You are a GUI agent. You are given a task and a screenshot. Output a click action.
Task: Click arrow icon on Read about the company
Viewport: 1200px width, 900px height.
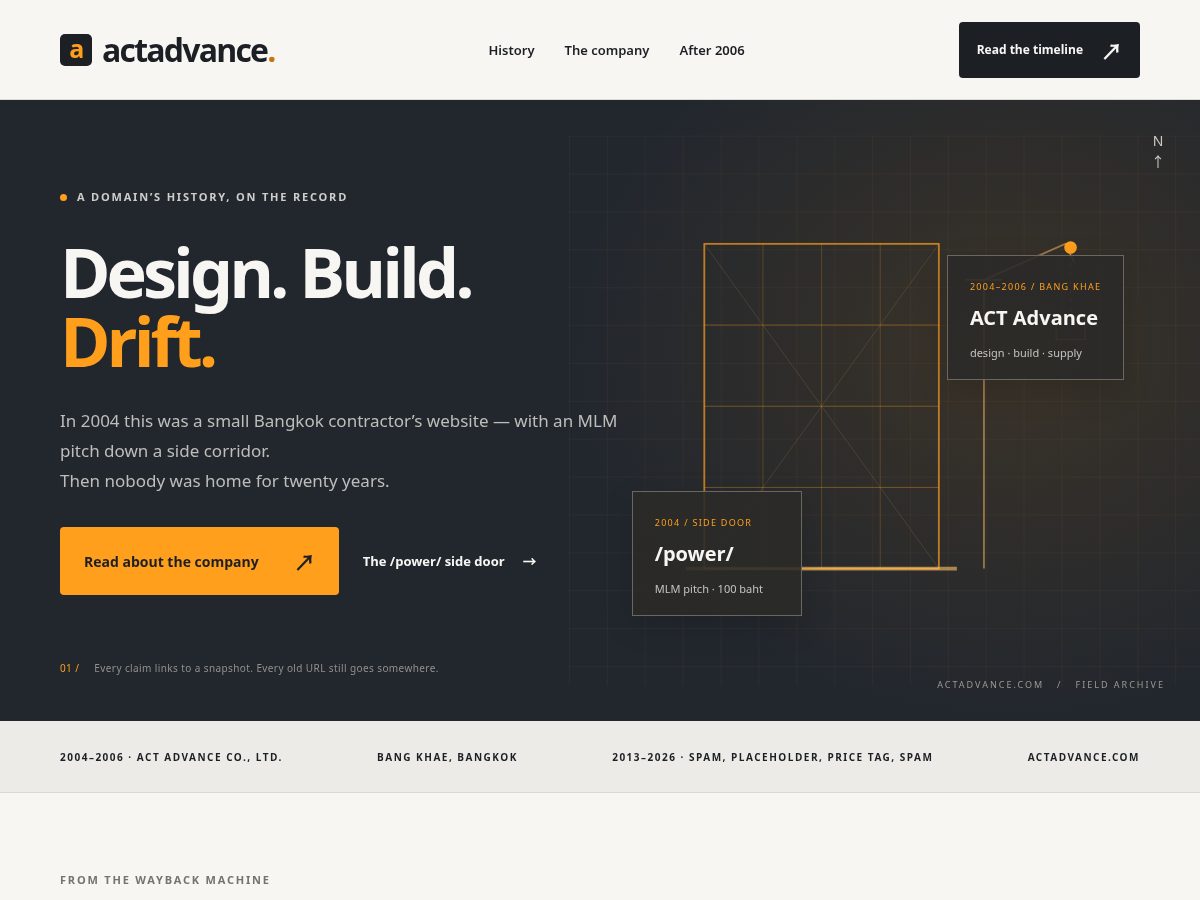coord(304,562)
